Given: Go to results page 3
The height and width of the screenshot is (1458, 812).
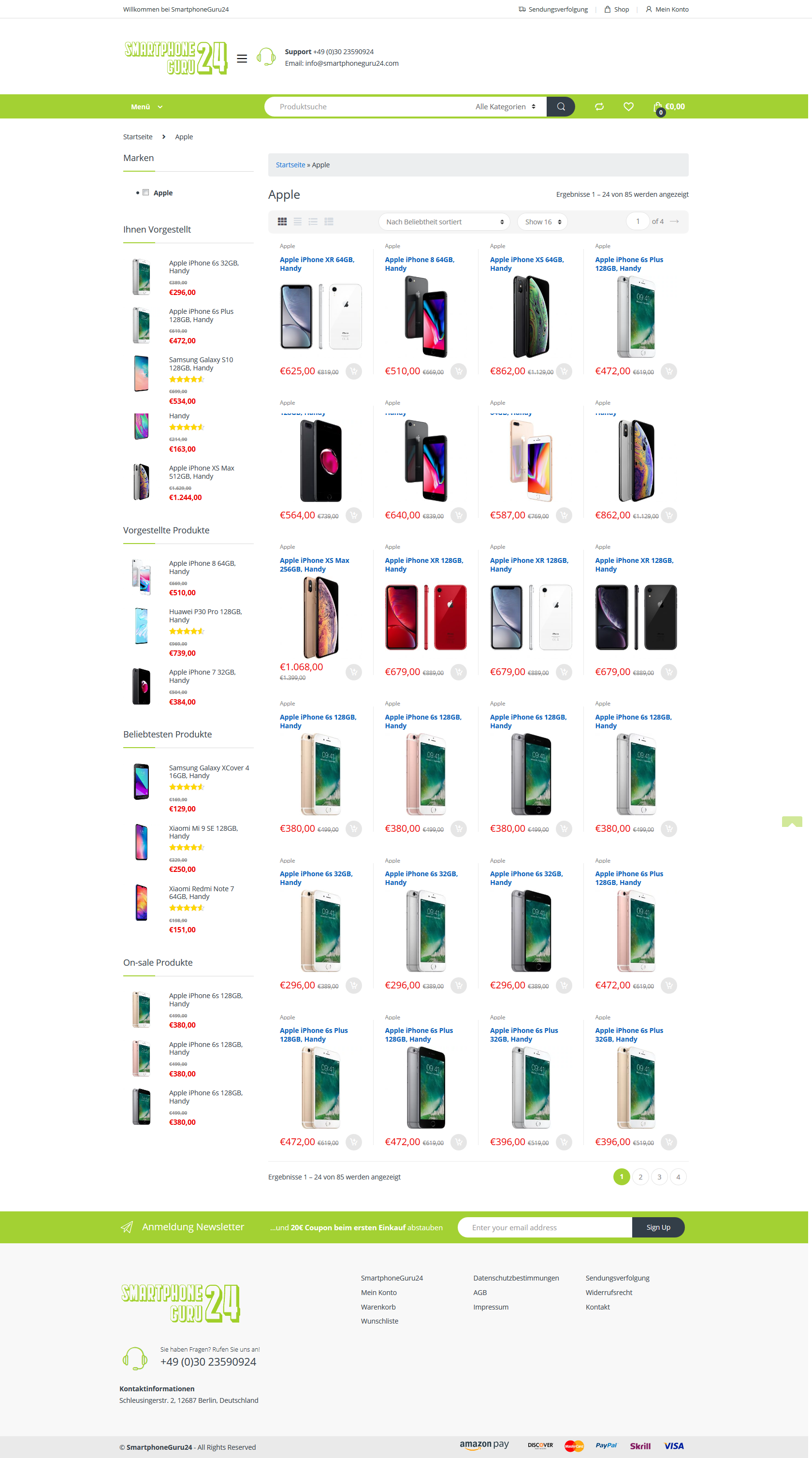Looking at the screenshot, I should coord(659,1177).
